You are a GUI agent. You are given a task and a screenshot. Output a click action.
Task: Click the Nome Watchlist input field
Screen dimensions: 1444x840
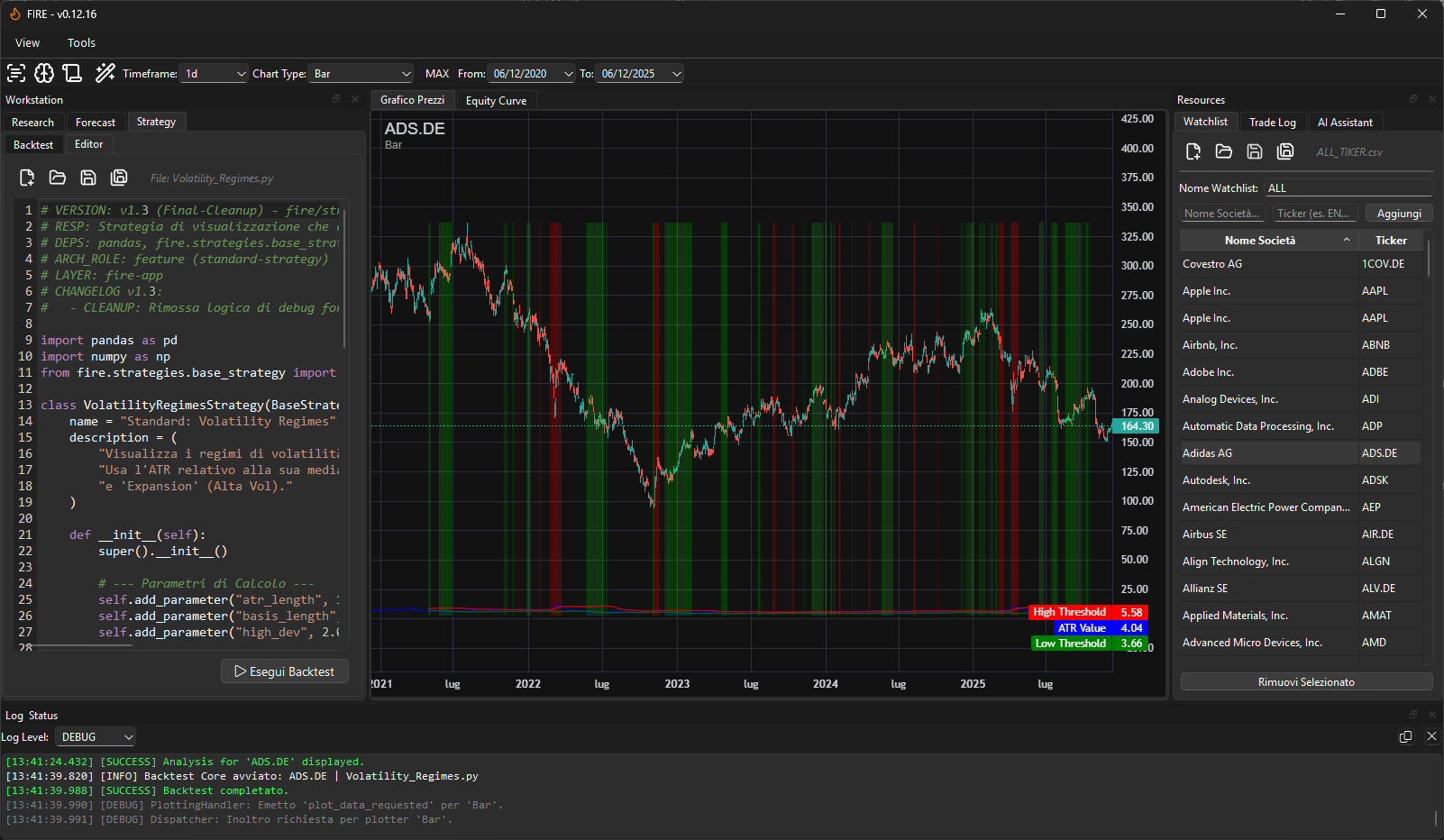click(1348, 188)
